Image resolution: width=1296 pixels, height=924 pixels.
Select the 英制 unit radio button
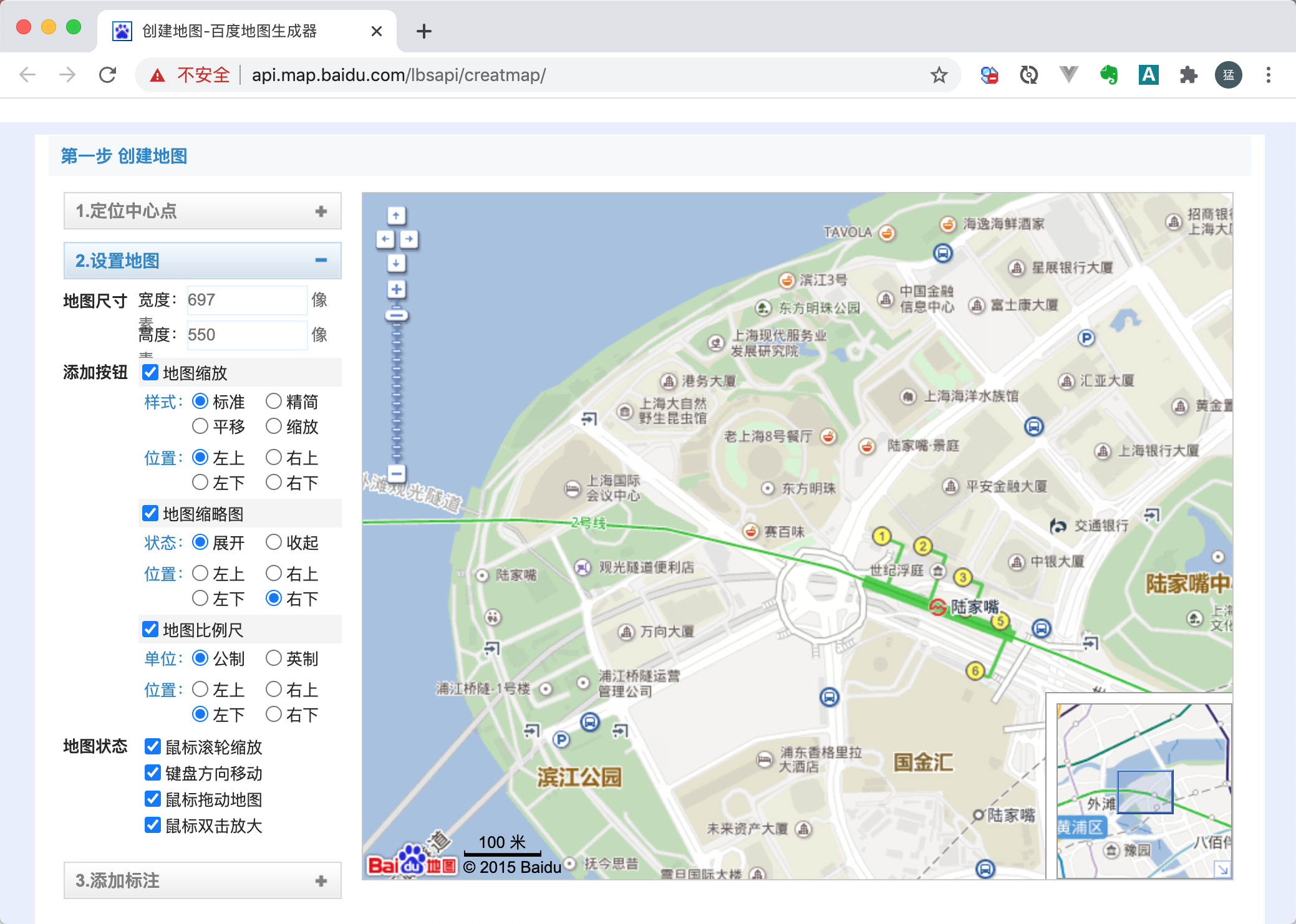click(x=274, y=658)
